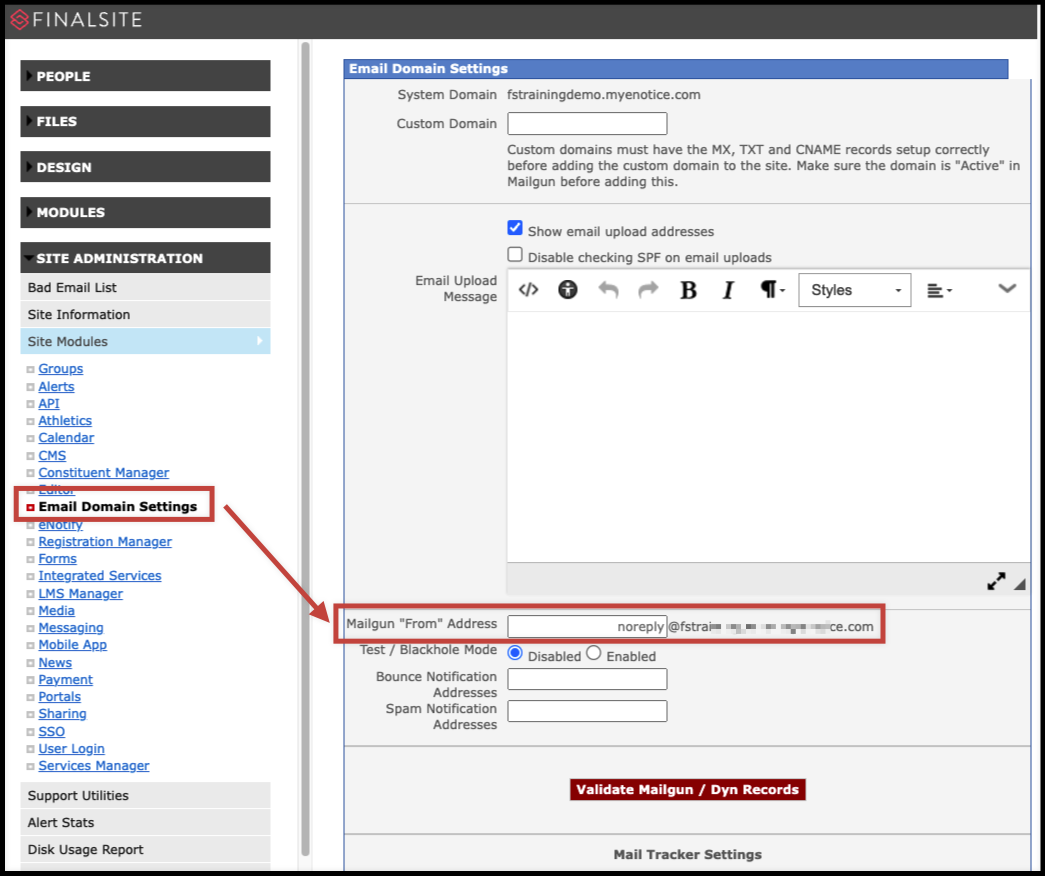The width and height of the screenshot is (1045, 876).
Task: Enable Disable checking SPF on email uploads
Action: [515, 254]
